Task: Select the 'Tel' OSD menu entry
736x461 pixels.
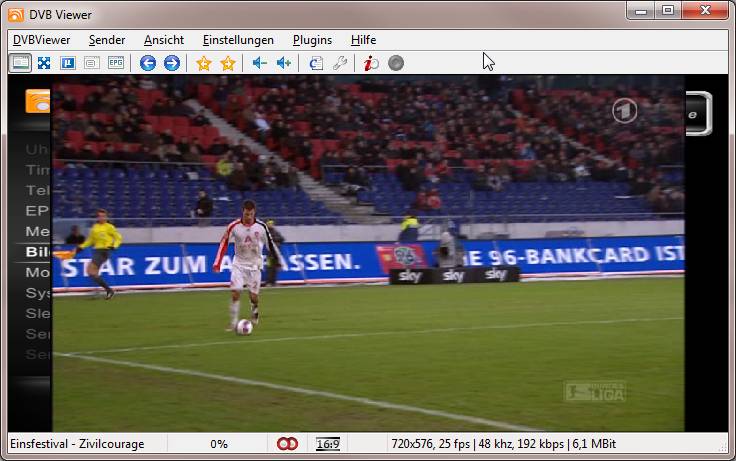Action: pos(38,190)
